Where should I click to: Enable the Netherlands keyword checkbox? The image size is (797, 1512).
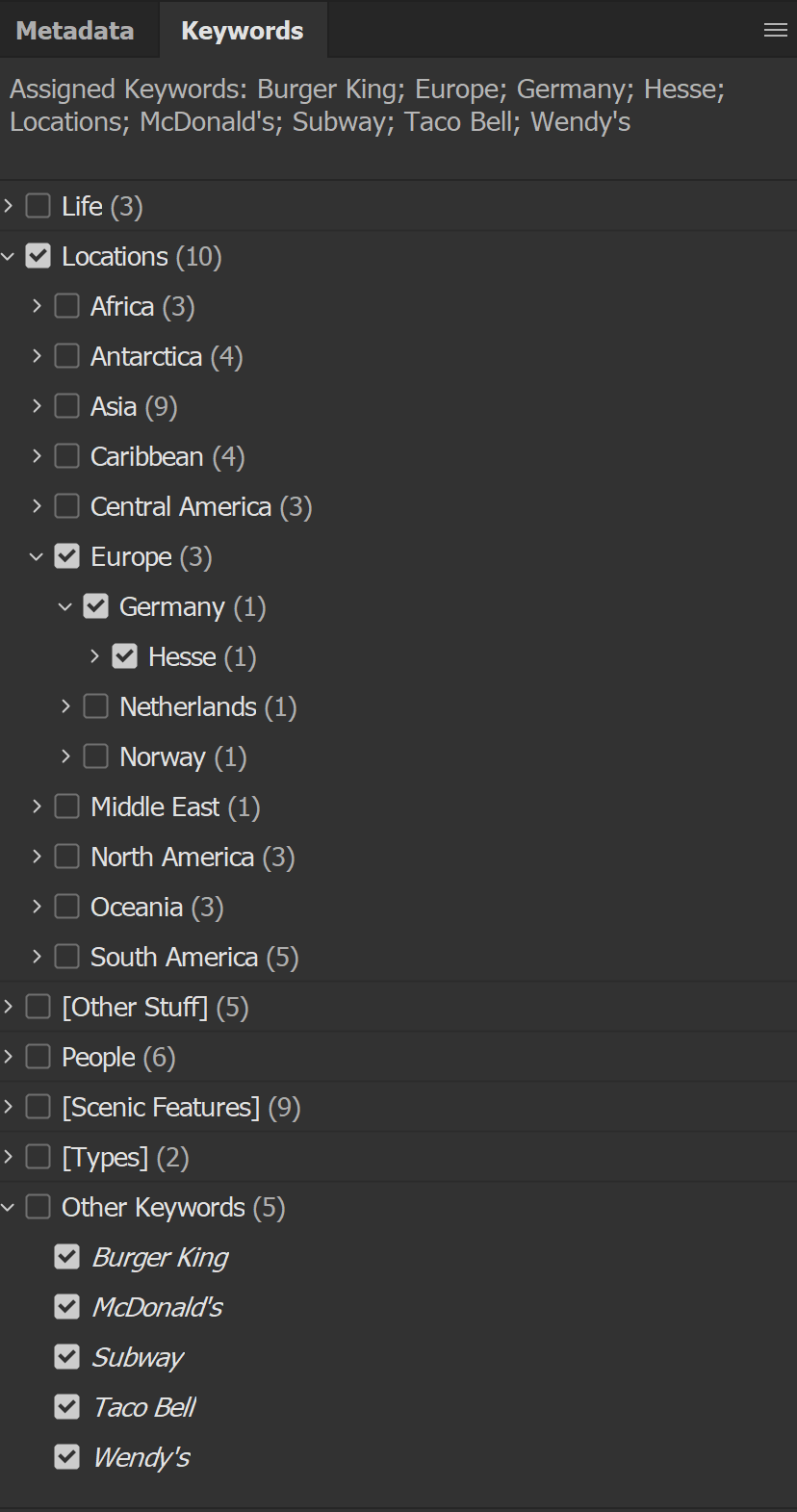click(x=95, y=706)
